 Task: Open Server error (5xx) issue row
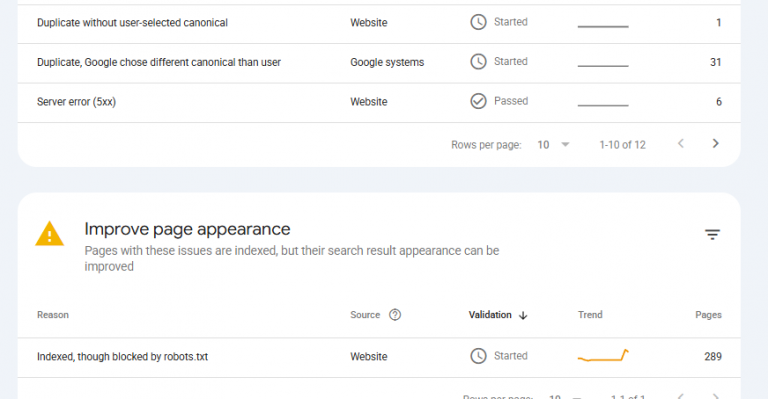point(379,102)
